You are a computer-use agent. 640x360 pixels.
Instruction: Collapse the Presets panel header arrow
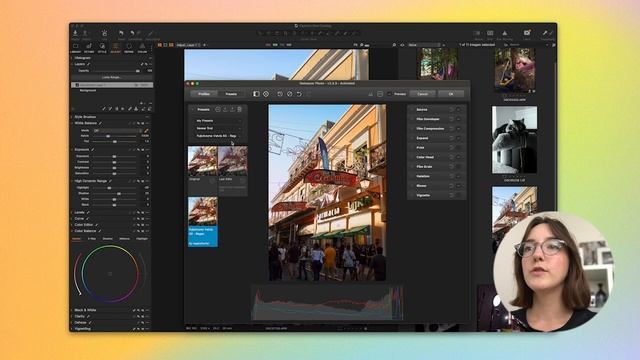tap(193, 109)
